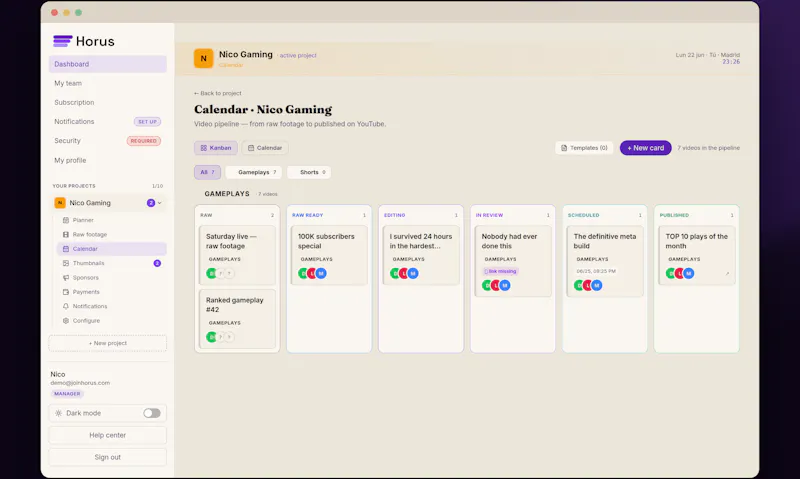Screen dimensions: 800x479
Task: Click the purple badge next to Thumbnails
Action: [157, 263]
